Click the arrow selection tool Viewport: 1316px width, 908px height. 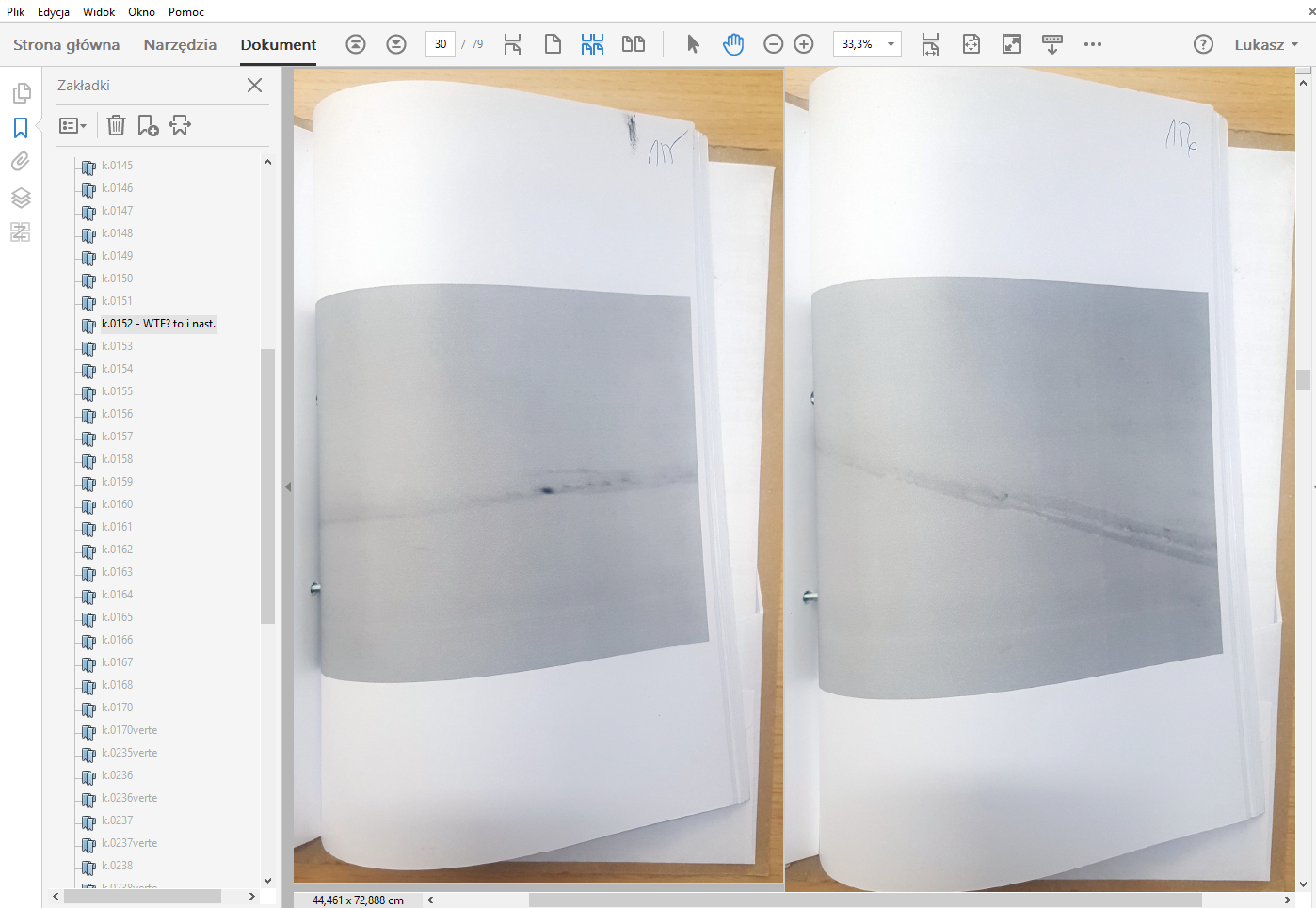click(693, 44)
